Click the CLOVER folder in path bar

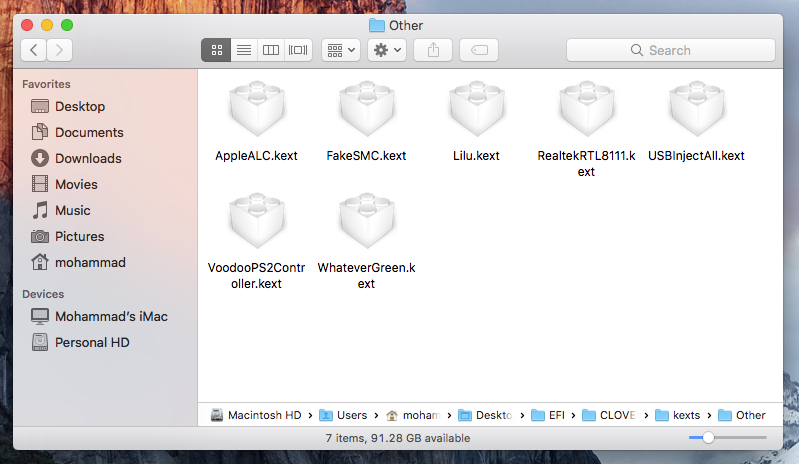(609, 415)
